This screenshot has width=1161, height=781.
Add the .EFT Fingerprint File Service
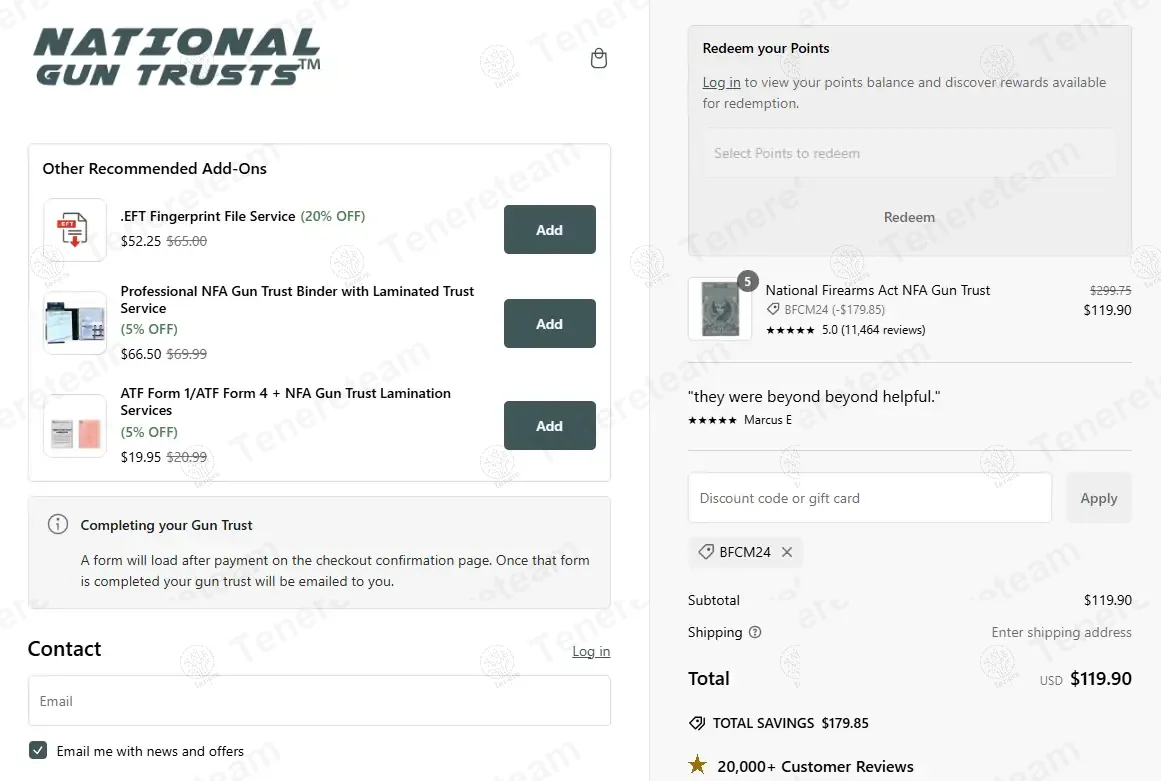(x=549, y=230)
